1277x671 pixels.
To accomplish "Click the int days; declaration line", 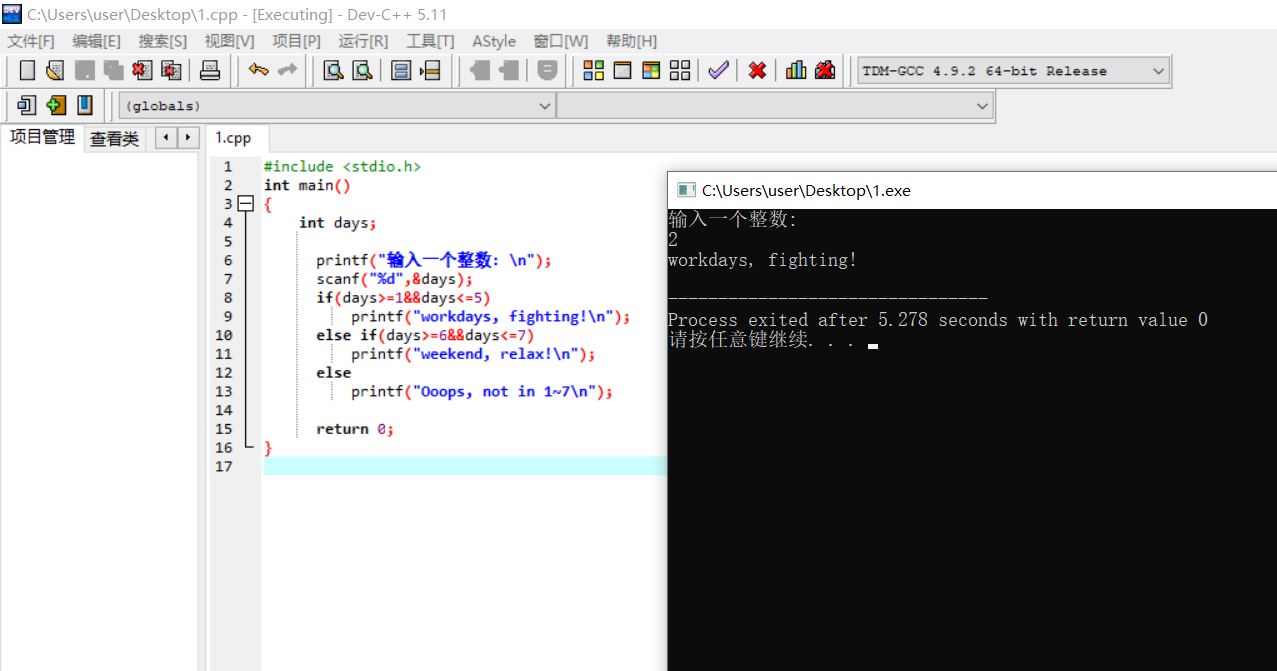I will (337, 223).
